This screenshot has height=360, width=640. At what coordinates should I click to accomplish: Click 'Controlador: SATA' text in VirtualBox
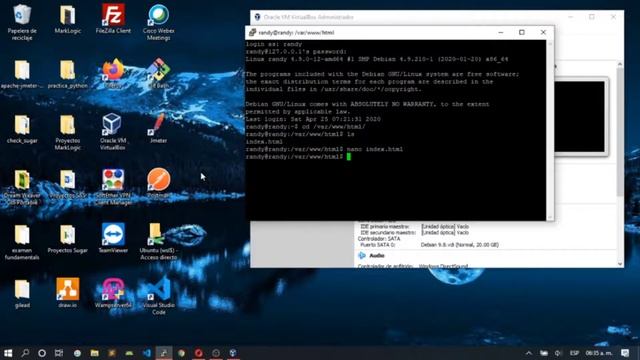pyautogui.click(x=379, y=238)
